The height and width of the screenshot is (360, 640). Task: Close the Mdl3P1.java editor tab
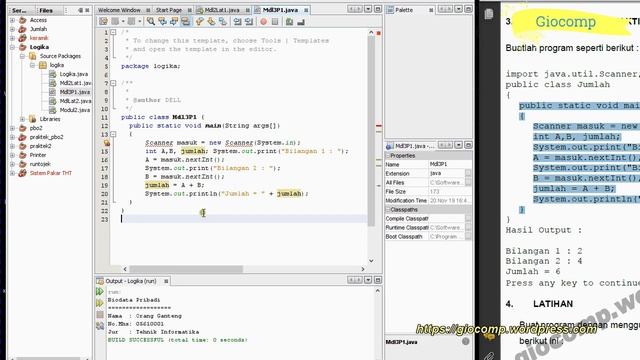pos(306,10)
